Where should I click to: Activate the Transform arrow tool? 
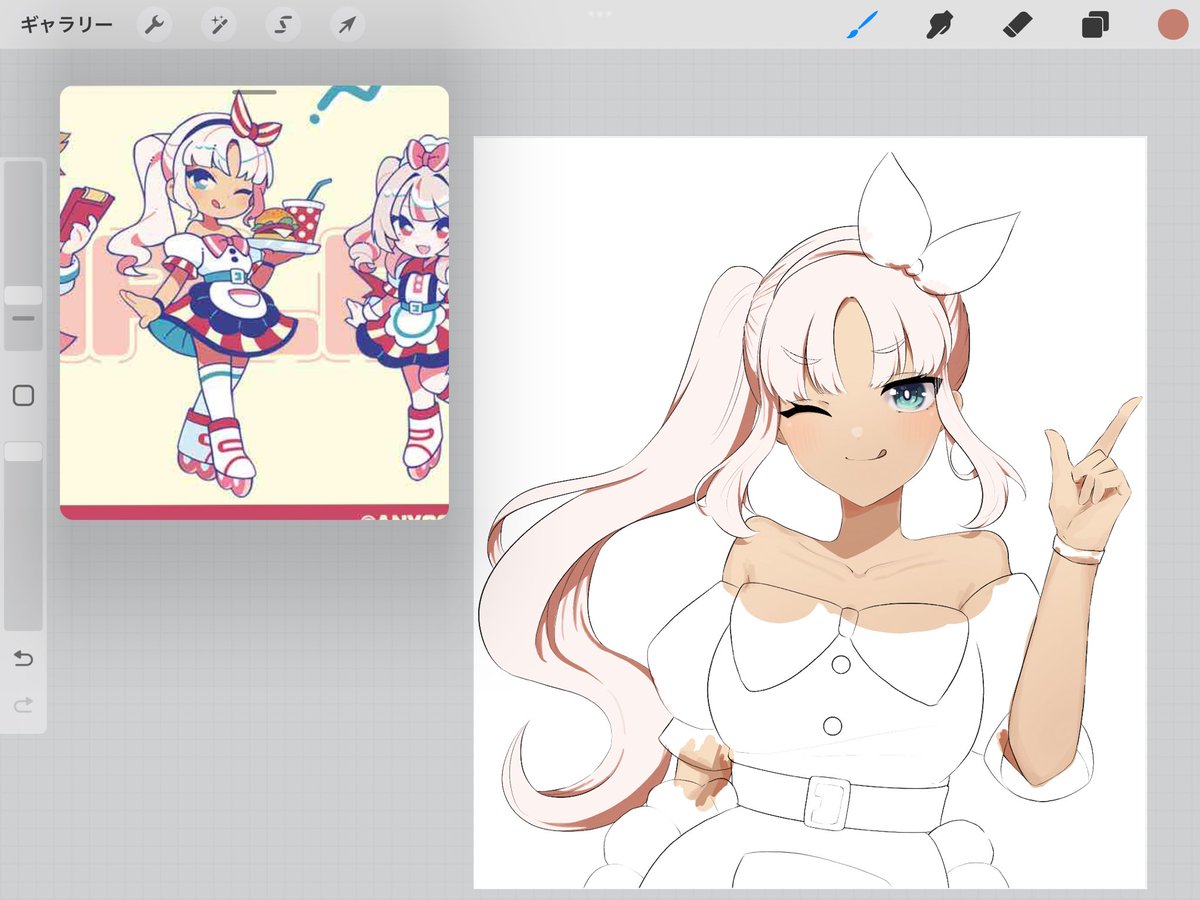pyautogui.click(x=346, y=25)
